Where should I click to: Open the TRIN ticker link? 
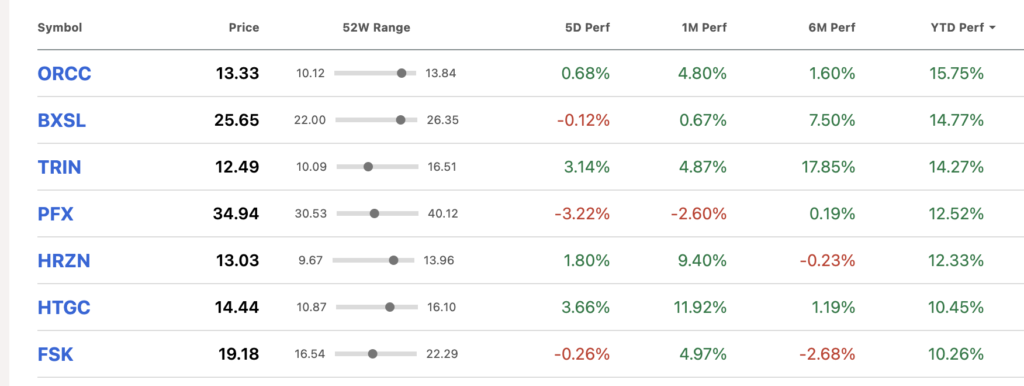59,167
